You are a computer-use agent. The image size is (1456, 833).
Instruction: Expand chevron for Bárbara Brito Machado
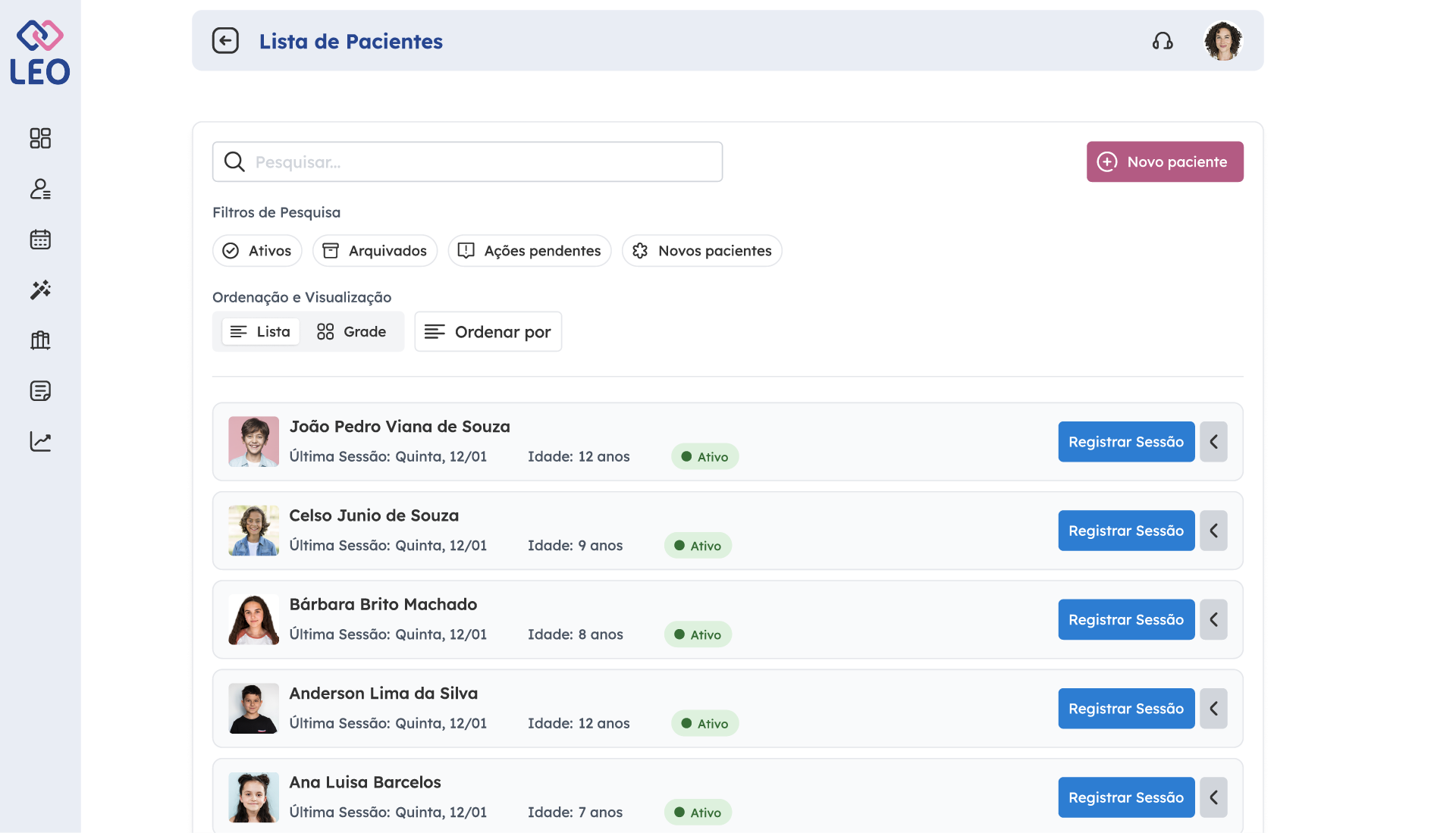(1213, 620)
